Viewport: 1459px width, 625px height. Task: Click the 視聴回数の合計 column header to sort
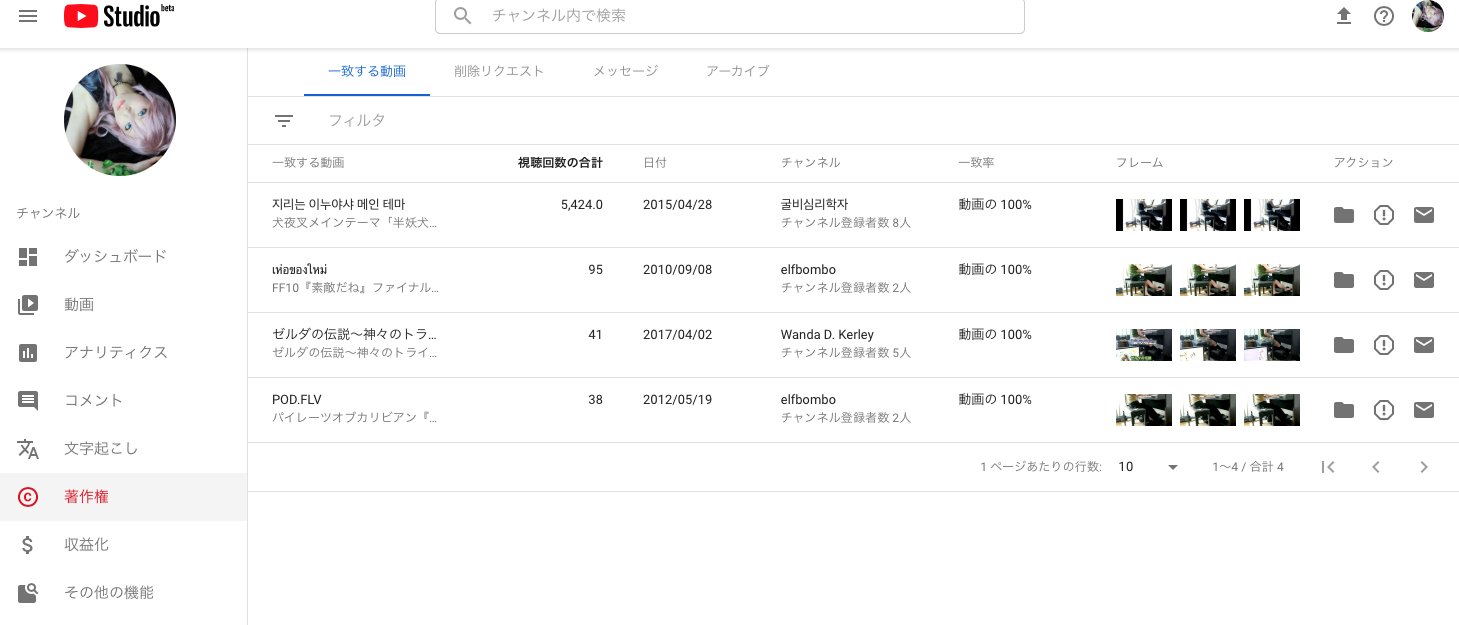[x=560, y=162]
